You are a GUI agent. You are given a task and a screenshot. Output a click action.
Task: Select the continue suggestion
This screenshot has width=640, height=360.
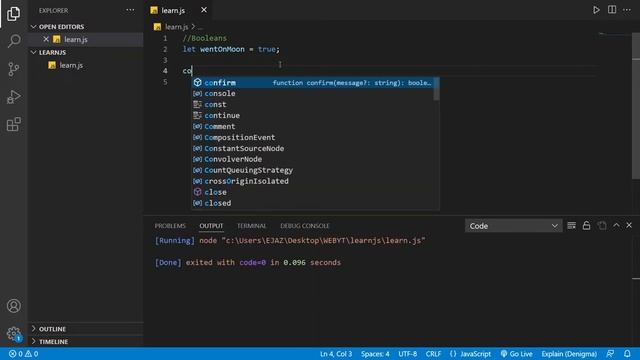(313, 116)
